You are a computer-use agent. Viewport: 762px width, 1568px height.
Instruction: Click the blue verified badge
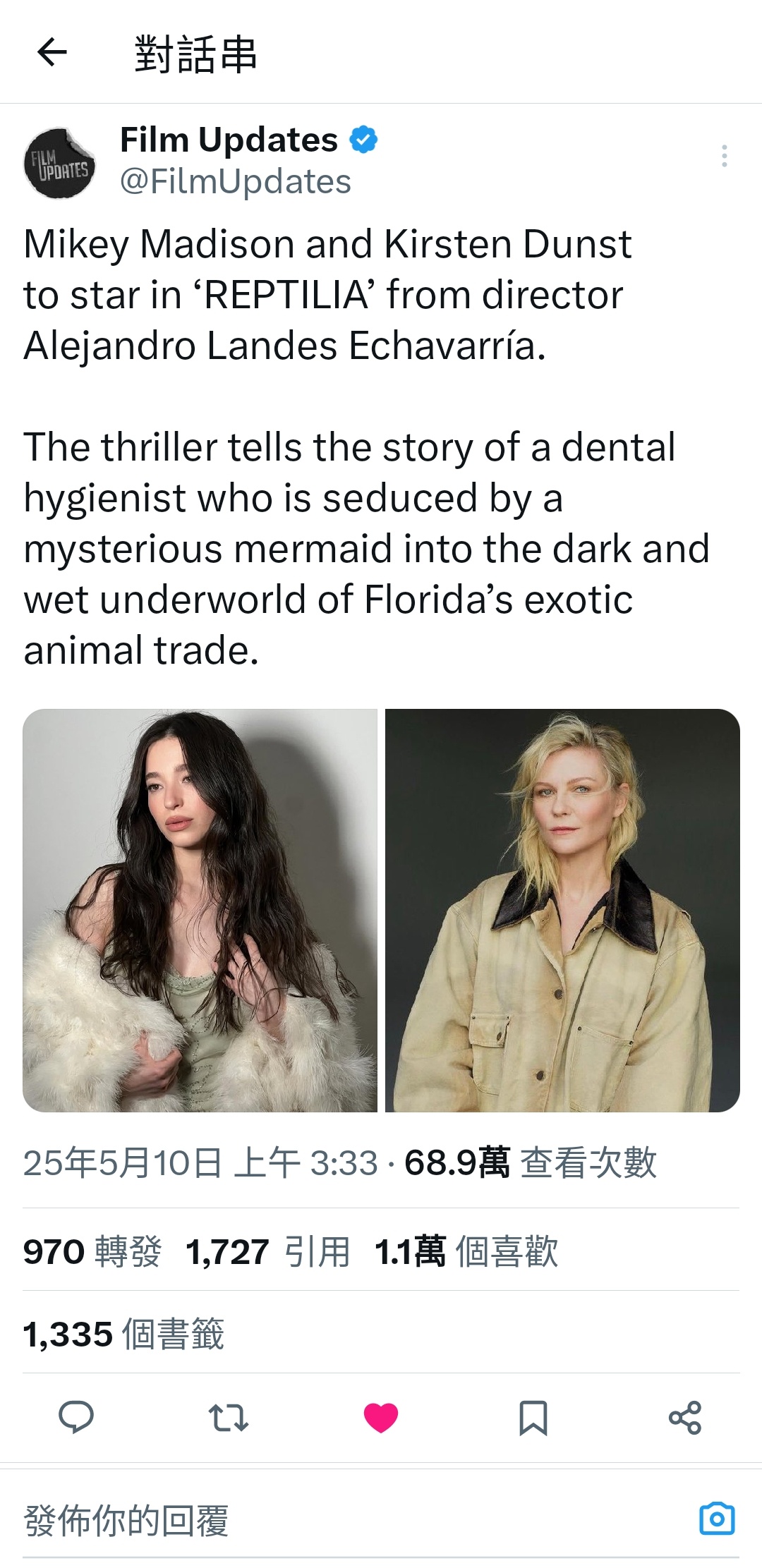tap(363, 140)
